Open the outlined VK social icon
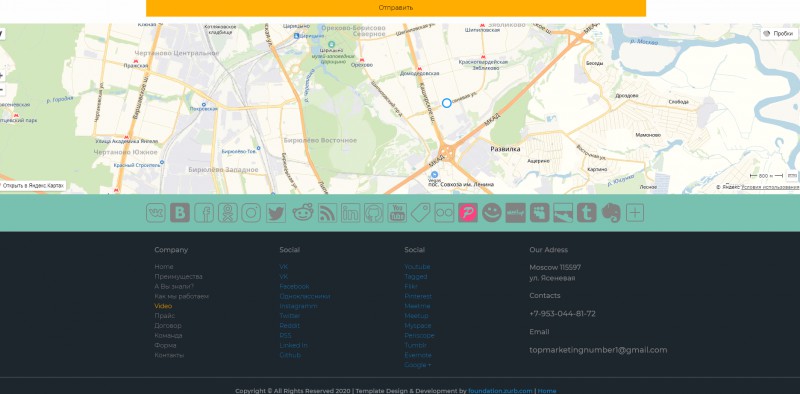Screen dimensions: 800x394 tap(156, 213)
